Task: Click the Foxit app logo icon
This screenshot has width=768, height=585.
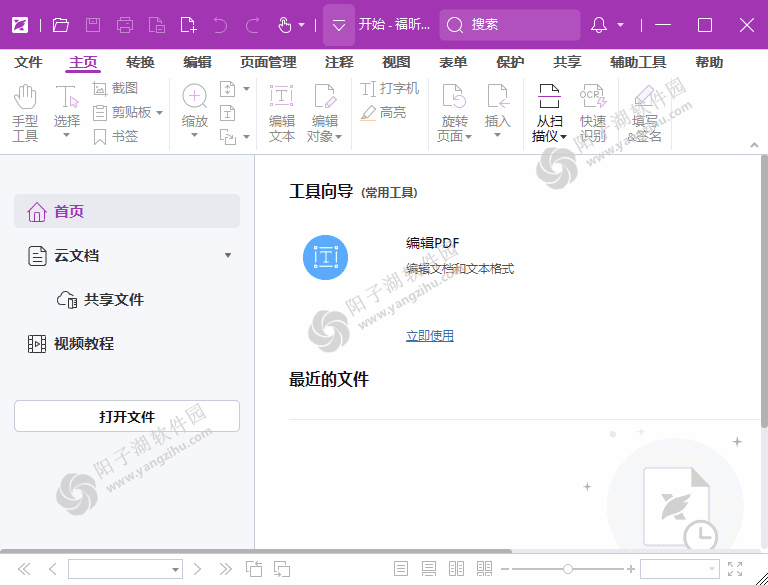Action: point(20,24)
